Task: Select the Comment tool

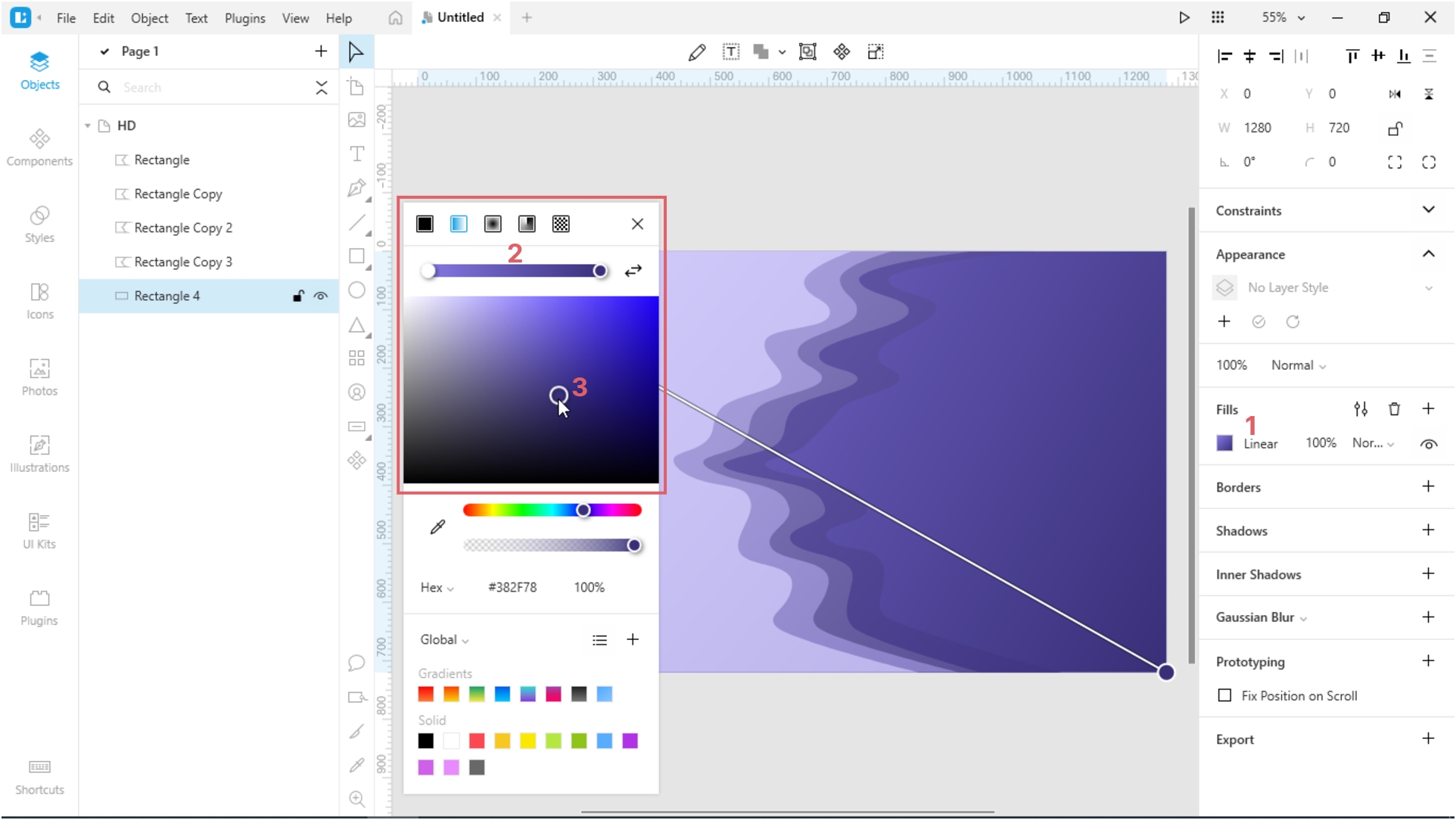Action: point(356,663)
